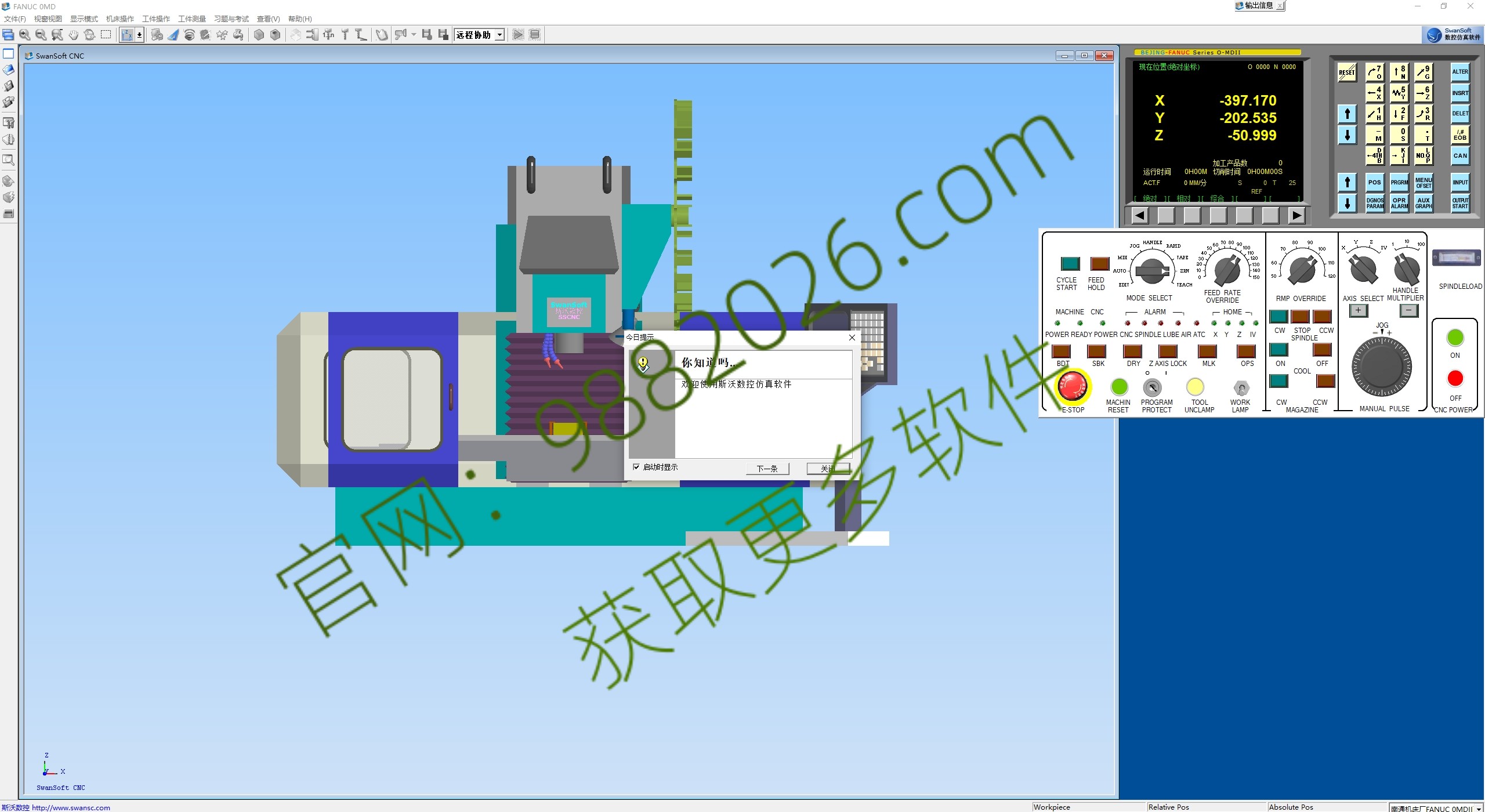
Task: Turn coolant ON with the COOL ON button
Action: (x=1278, y=350)
